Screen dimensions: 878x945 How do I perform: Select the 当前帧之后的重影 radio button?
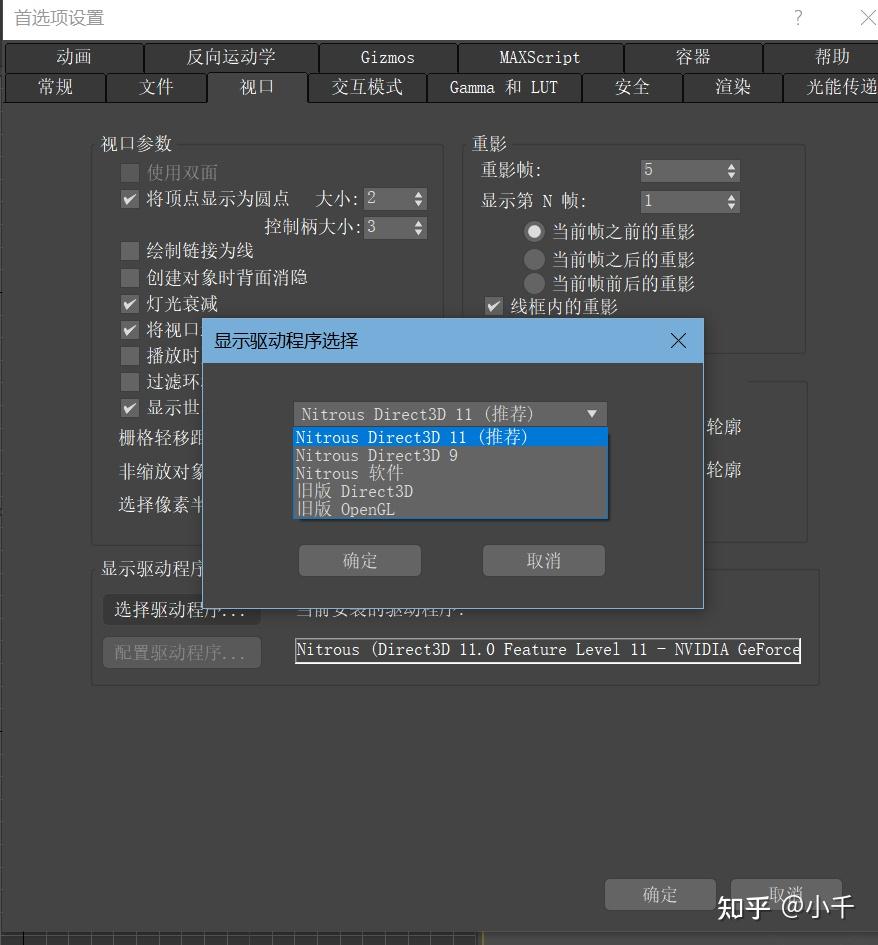coord(535,259)
